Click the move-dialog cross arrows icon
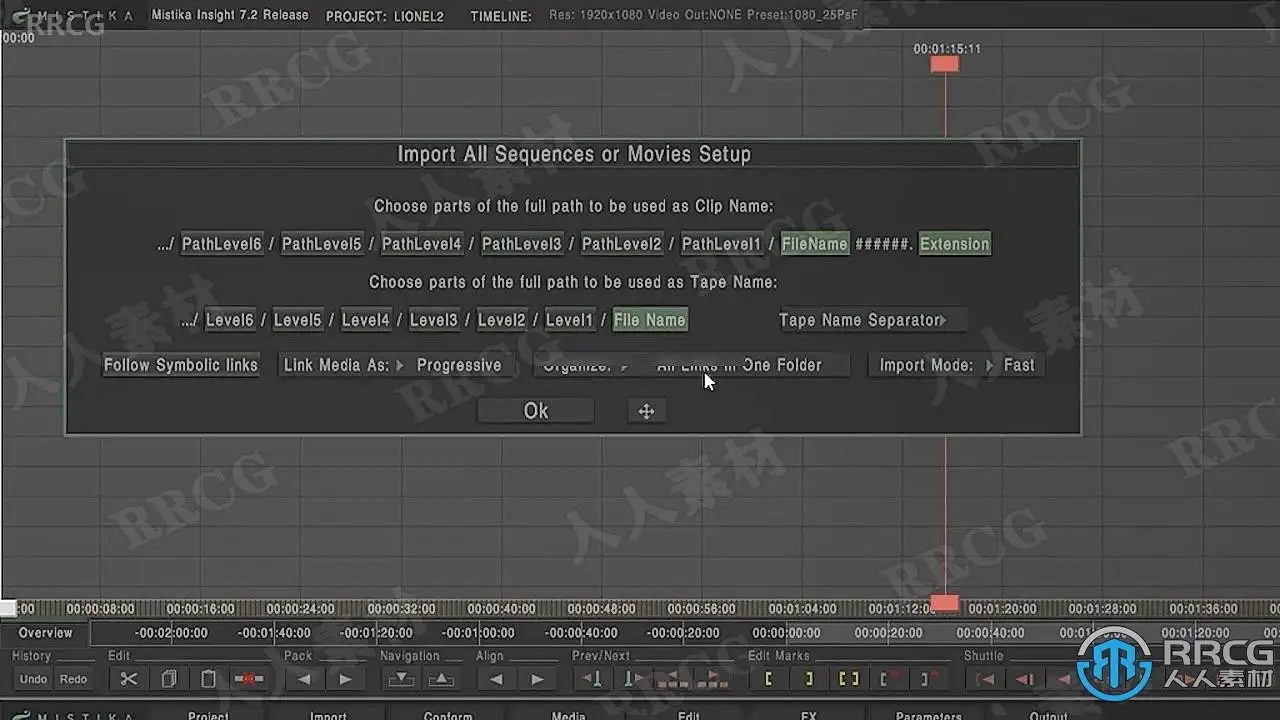Viewport: 1280px width, 720px height. click(x=646, y=411)
